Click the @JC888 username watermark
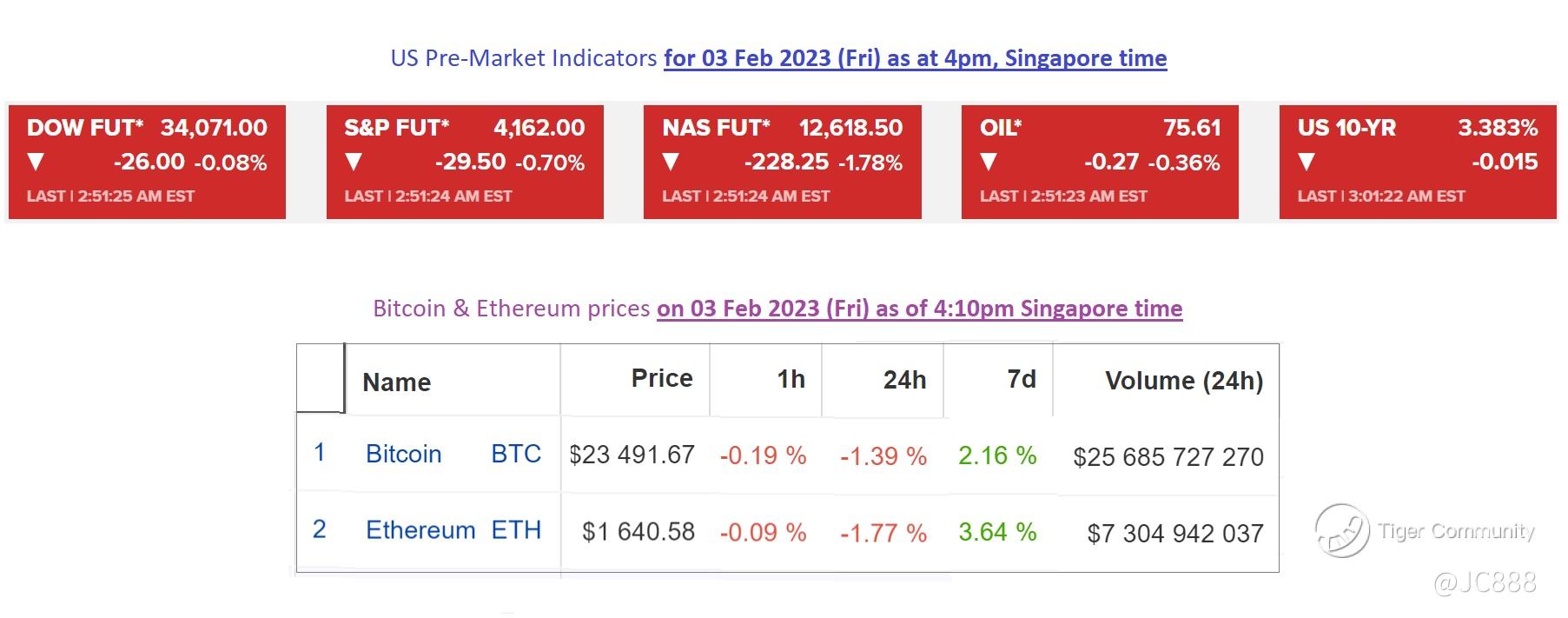Viewport: 1568px width, 618px height. click(x=1484, y=581)
